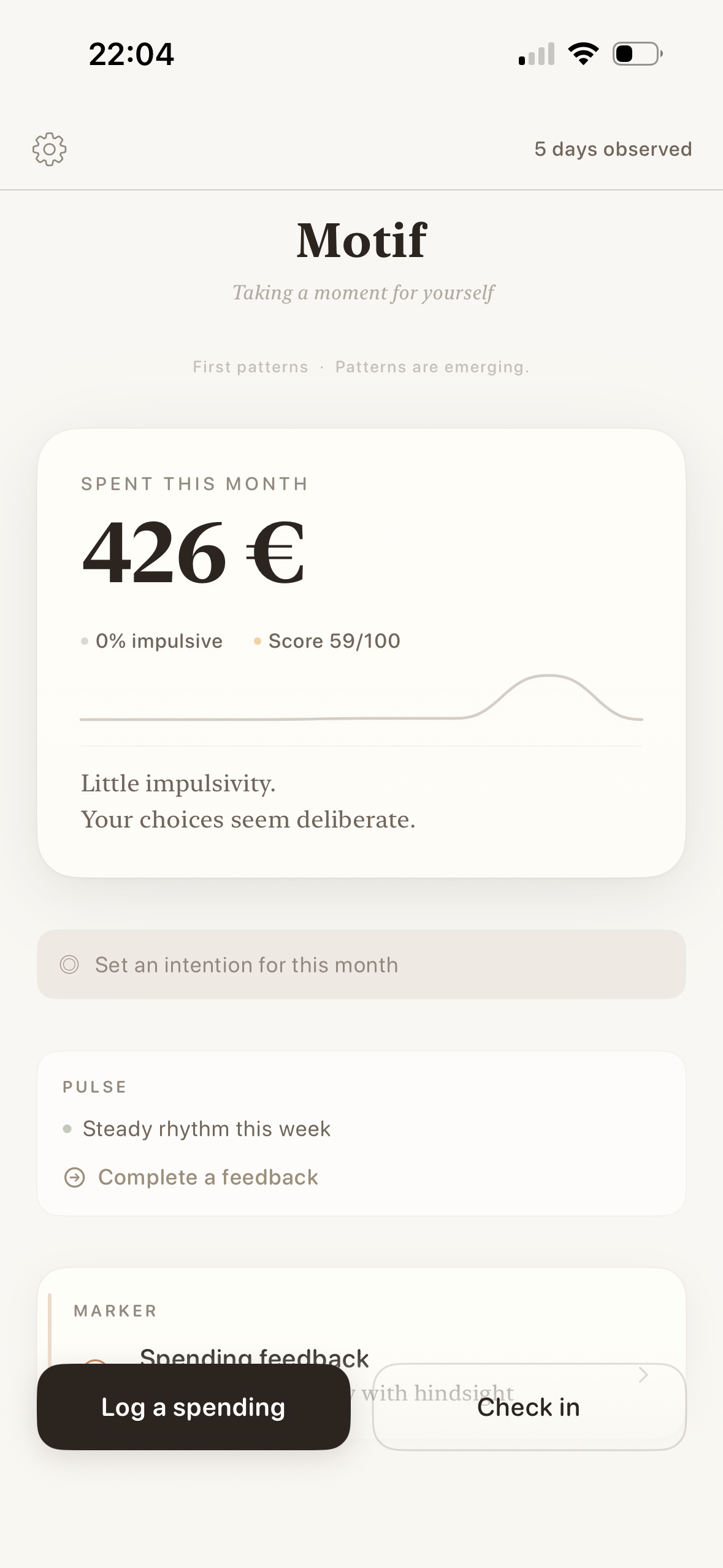Tap "5 days observed" in the top bar
The image size is (723, 1568).
[x=613, y=148]
